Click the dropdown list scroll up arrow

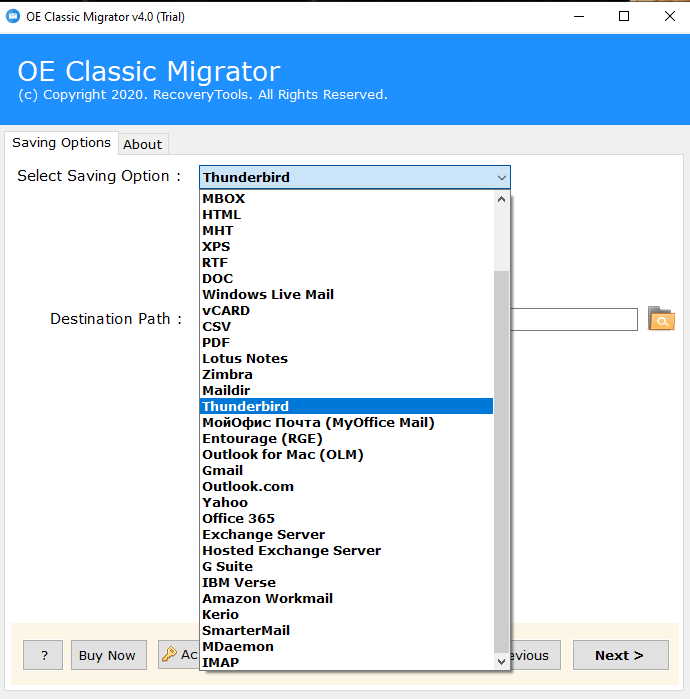(x=501, y=199)
